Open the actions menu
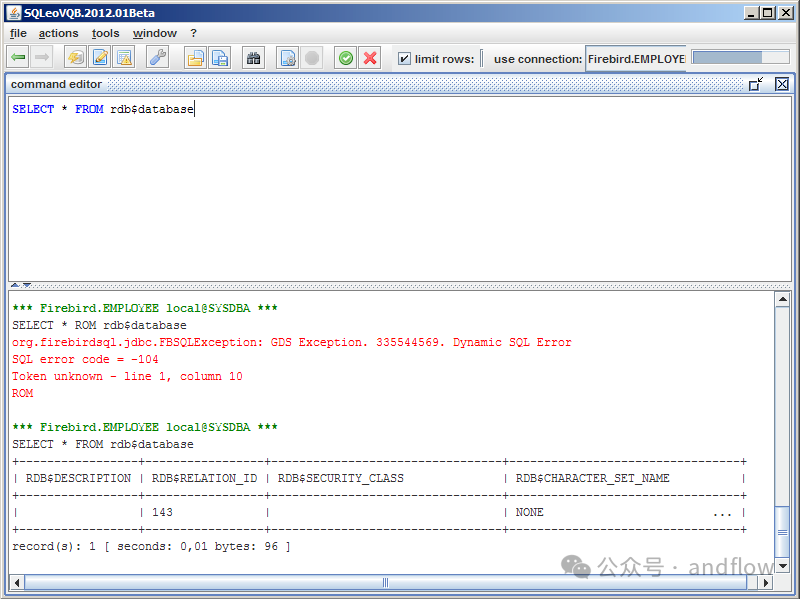Image resolution: width=800 pixels, height=599 pixels. click(58, 33)
